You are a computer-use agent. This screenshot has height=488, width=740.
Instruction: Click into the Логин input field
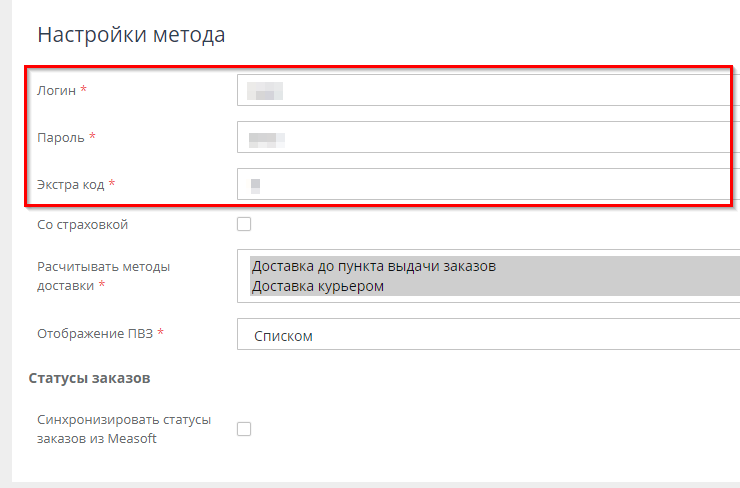[480, 91]
